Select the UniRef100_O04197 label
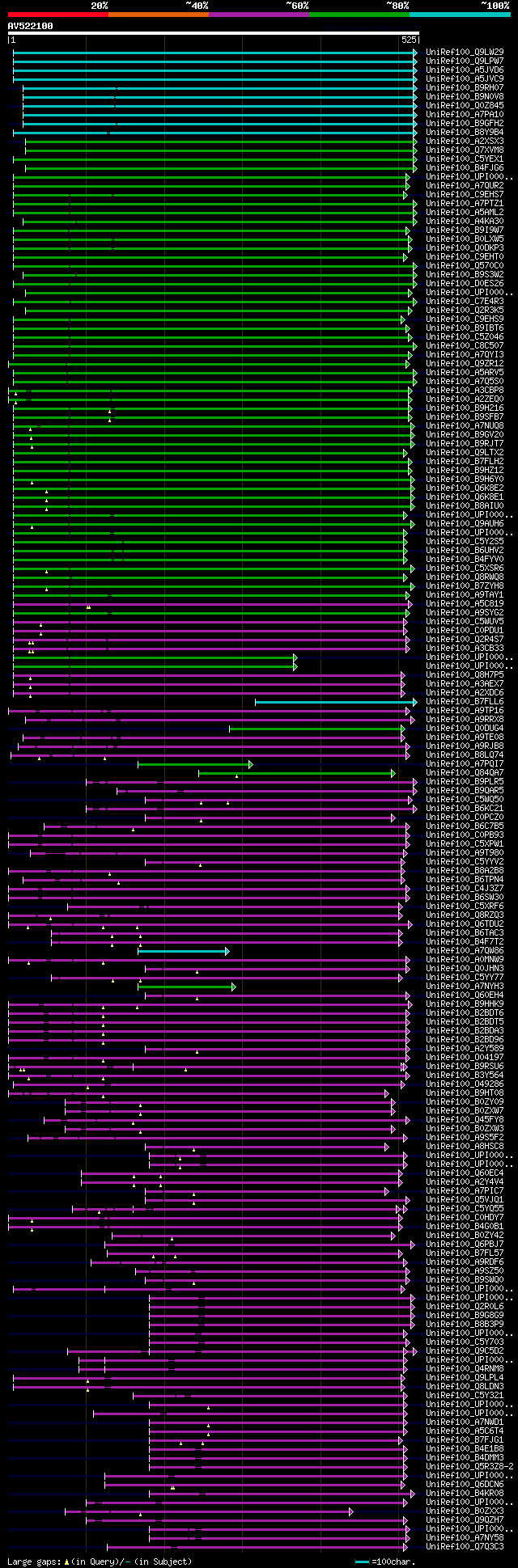The width and height of the screenshot is (518, 1568). click(465, 1057)
